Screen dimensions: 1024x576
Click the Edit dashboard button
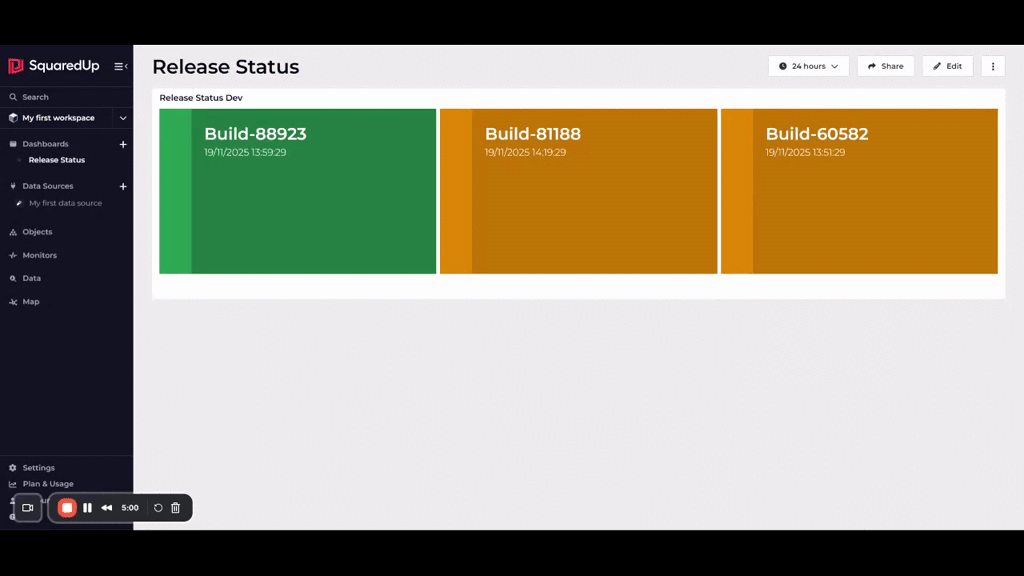click(x=947, y=66)
